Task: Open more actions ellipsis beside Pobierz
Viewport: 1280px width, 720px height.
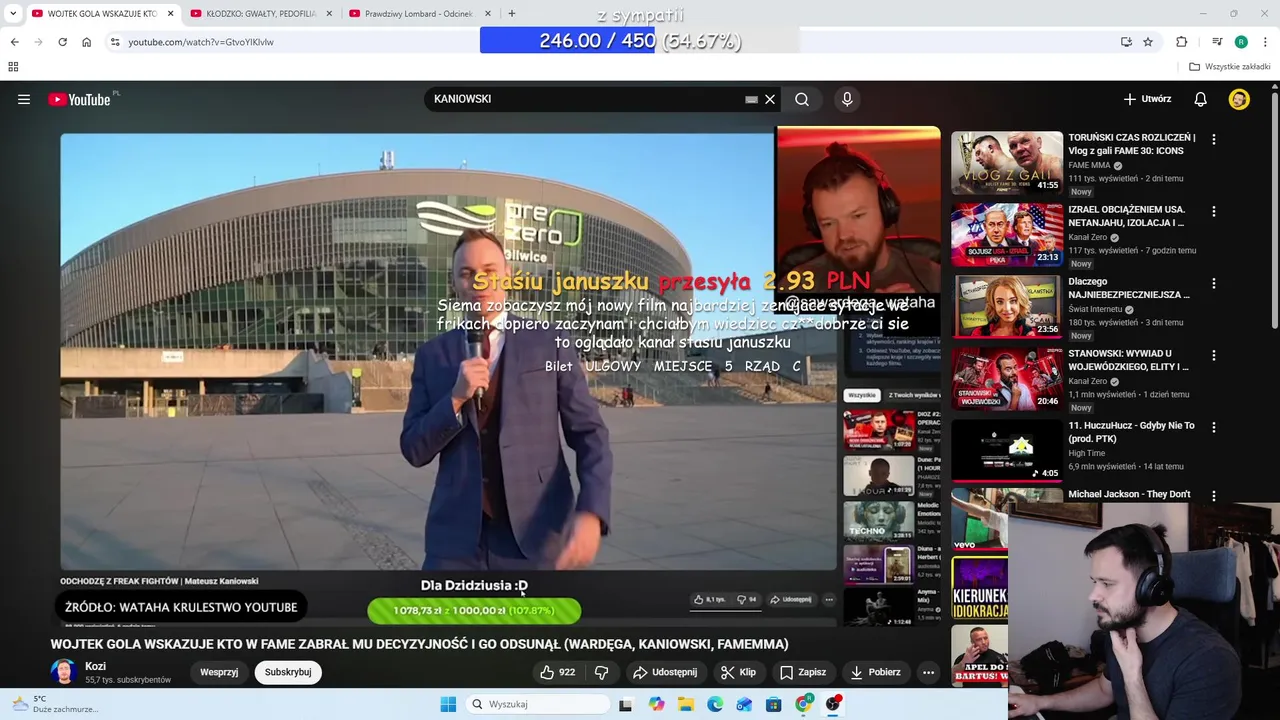Action: click(x=928, y=672)
